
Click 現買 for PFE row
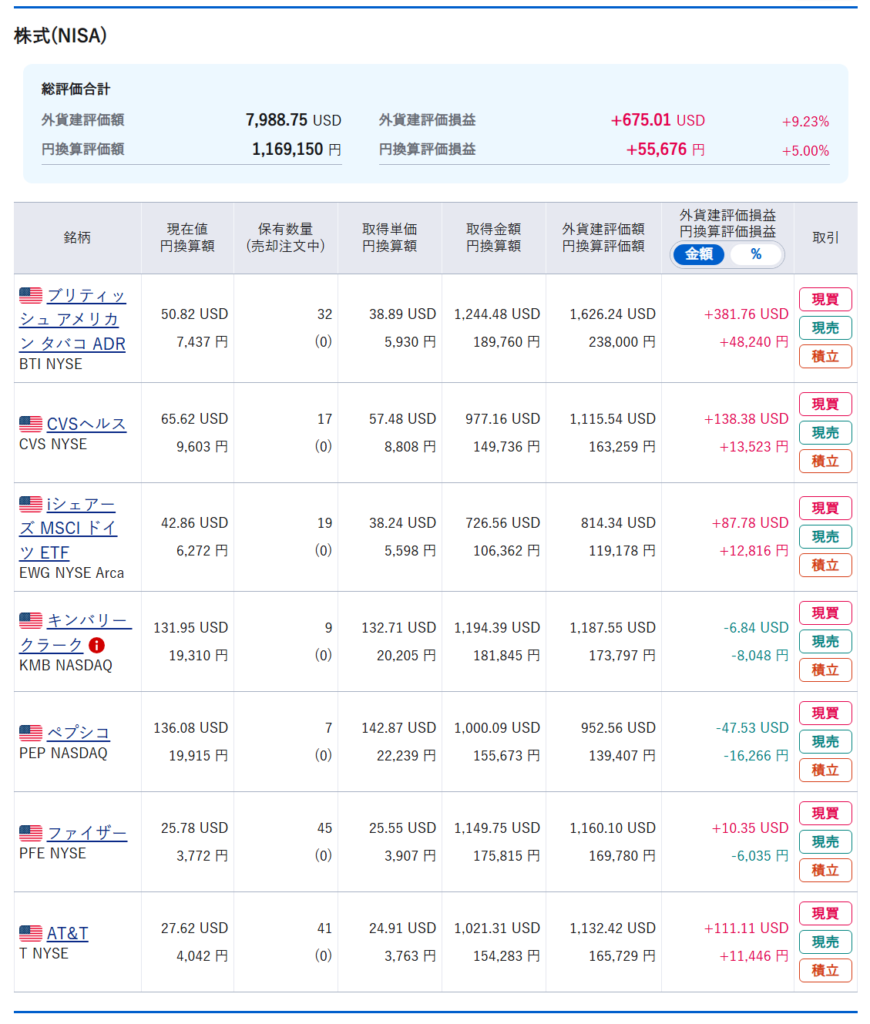click(825, 813)
